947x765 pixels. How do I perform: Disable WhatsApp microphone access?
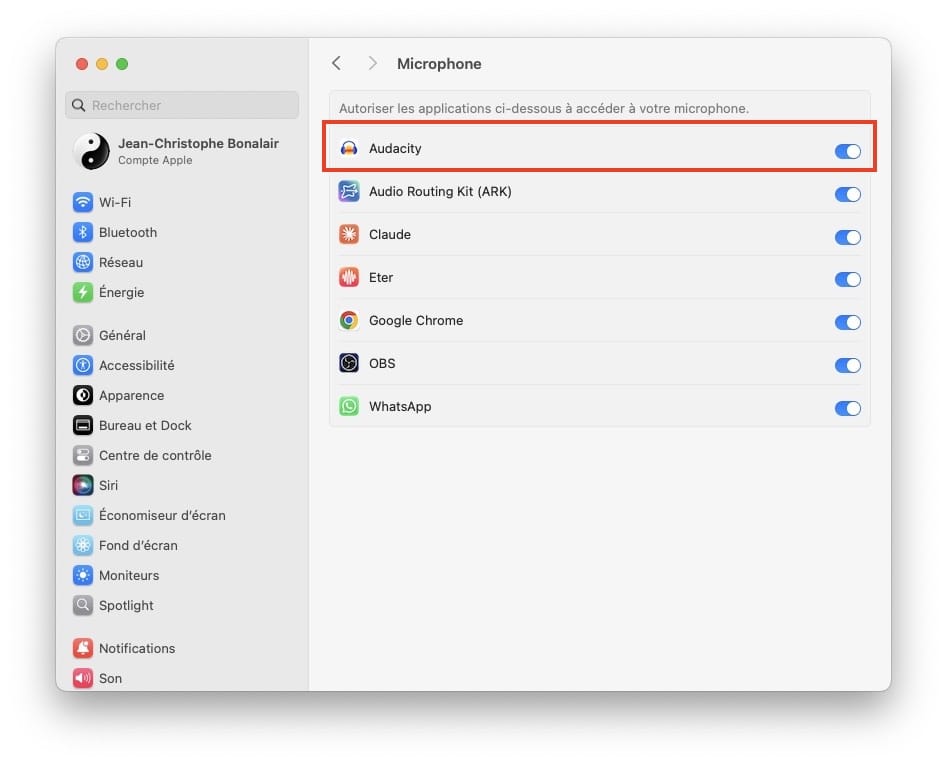coord(847,408)
